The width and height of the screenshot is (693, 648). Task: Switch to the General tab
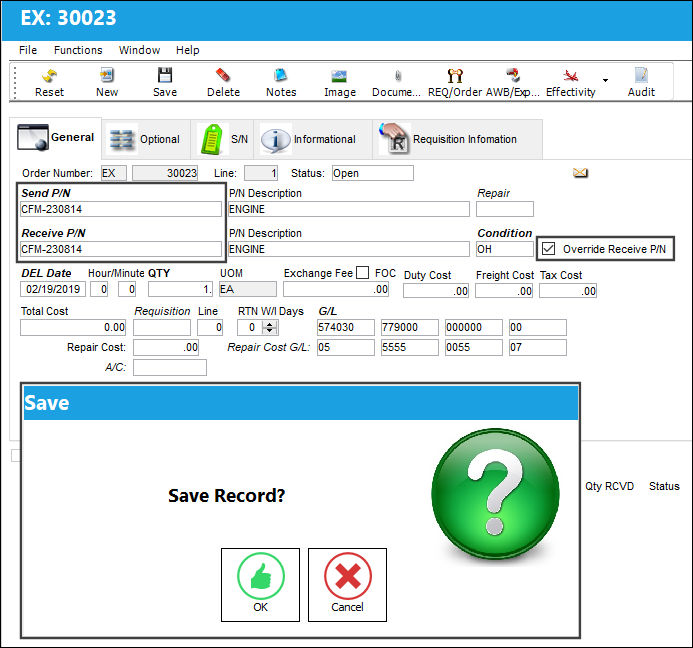coord(56,138)
